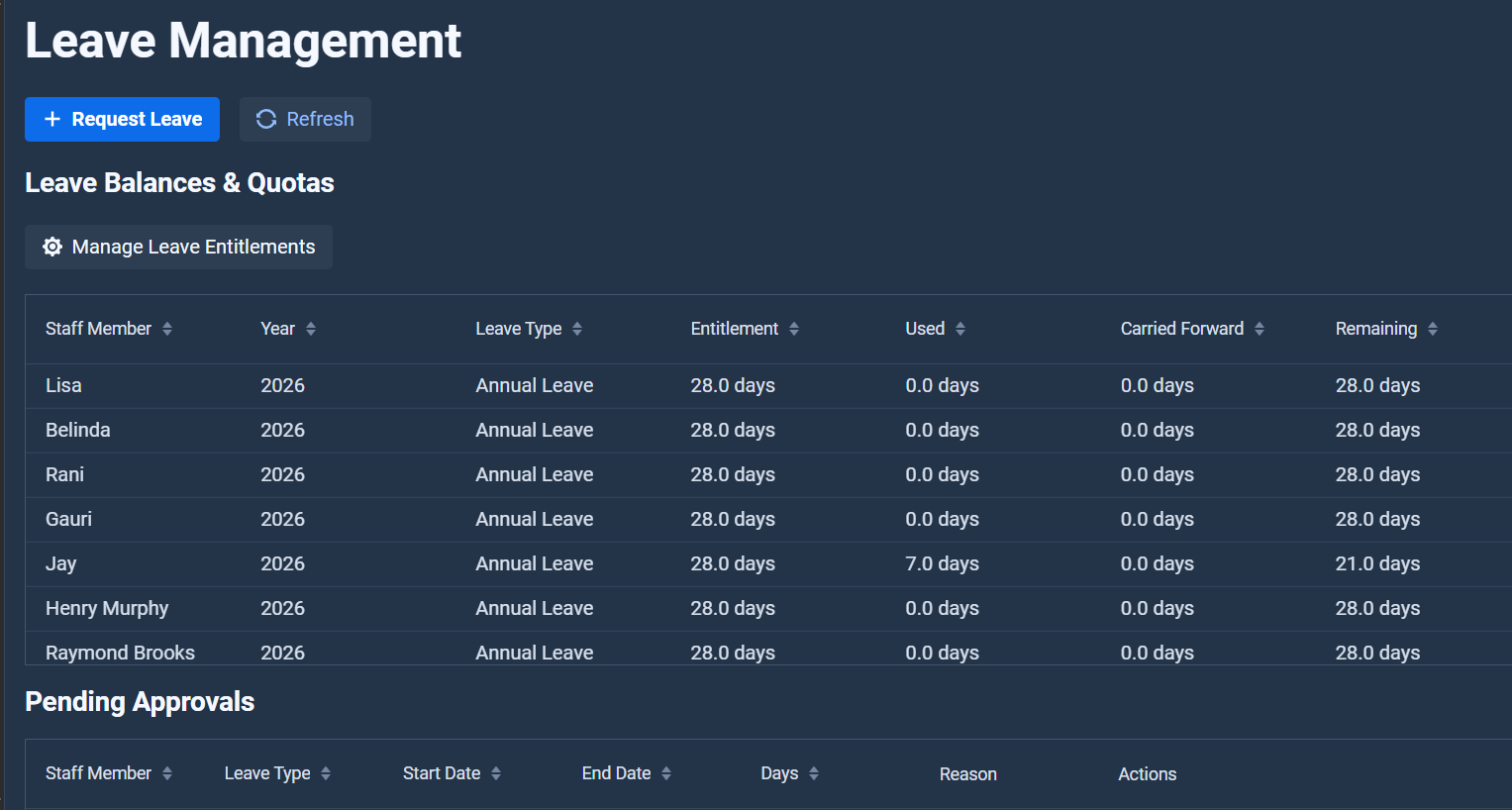Screen dimensions: 1512x810
Task: Click the Request Leave button
Action: (122, 119)
